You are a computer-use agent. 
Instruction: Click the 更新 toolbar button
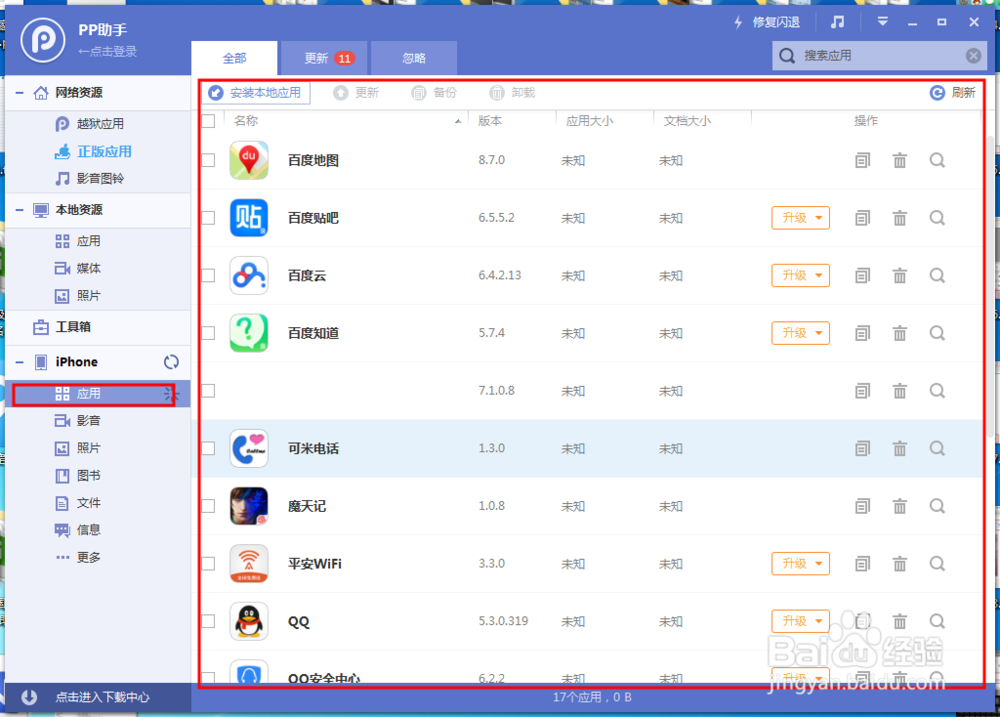[x=356, y=93]
